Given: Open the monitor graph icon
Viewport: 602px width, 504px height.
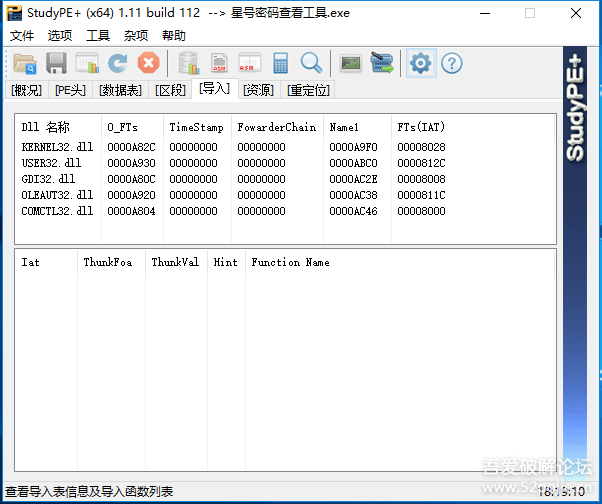Looking at the screenshot, I should pos(351,63).
